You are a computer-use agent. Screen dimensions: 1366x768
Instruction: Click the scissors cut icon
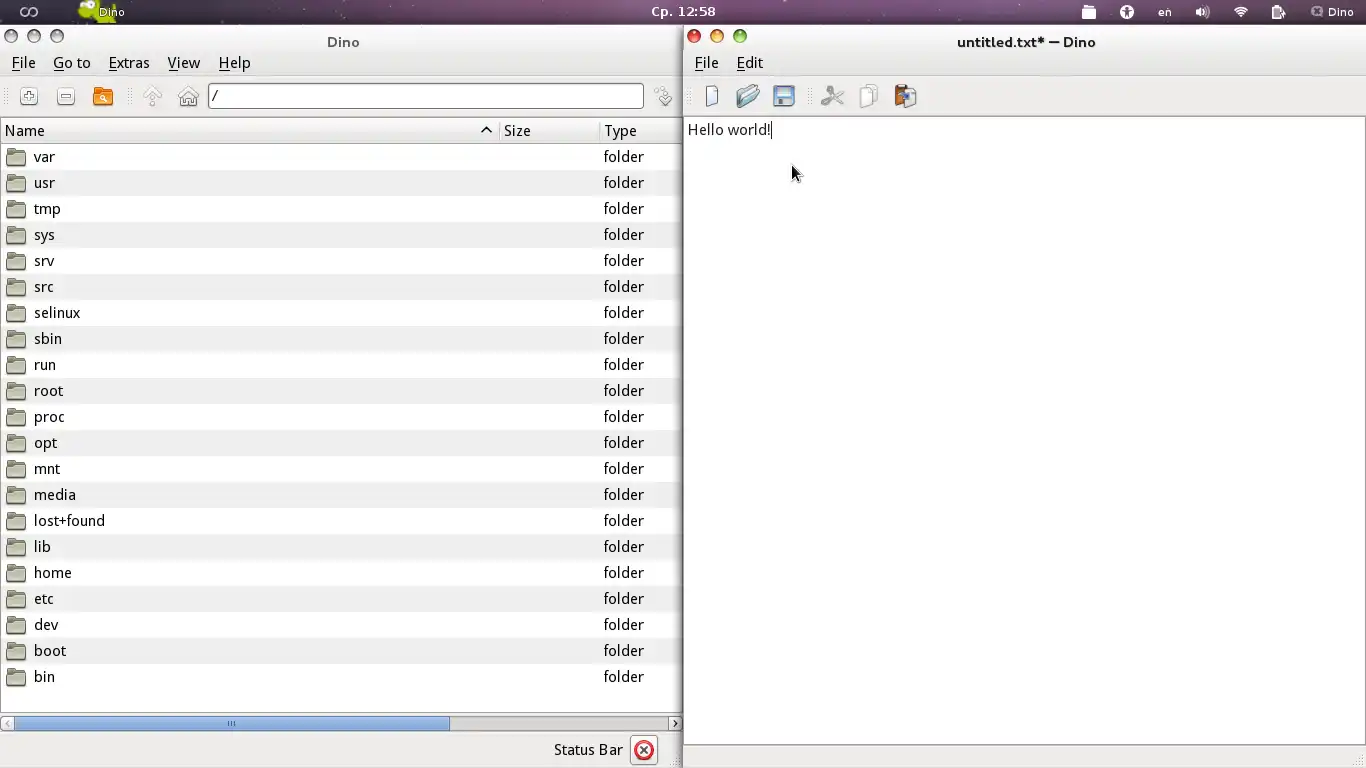pos(832,96)
